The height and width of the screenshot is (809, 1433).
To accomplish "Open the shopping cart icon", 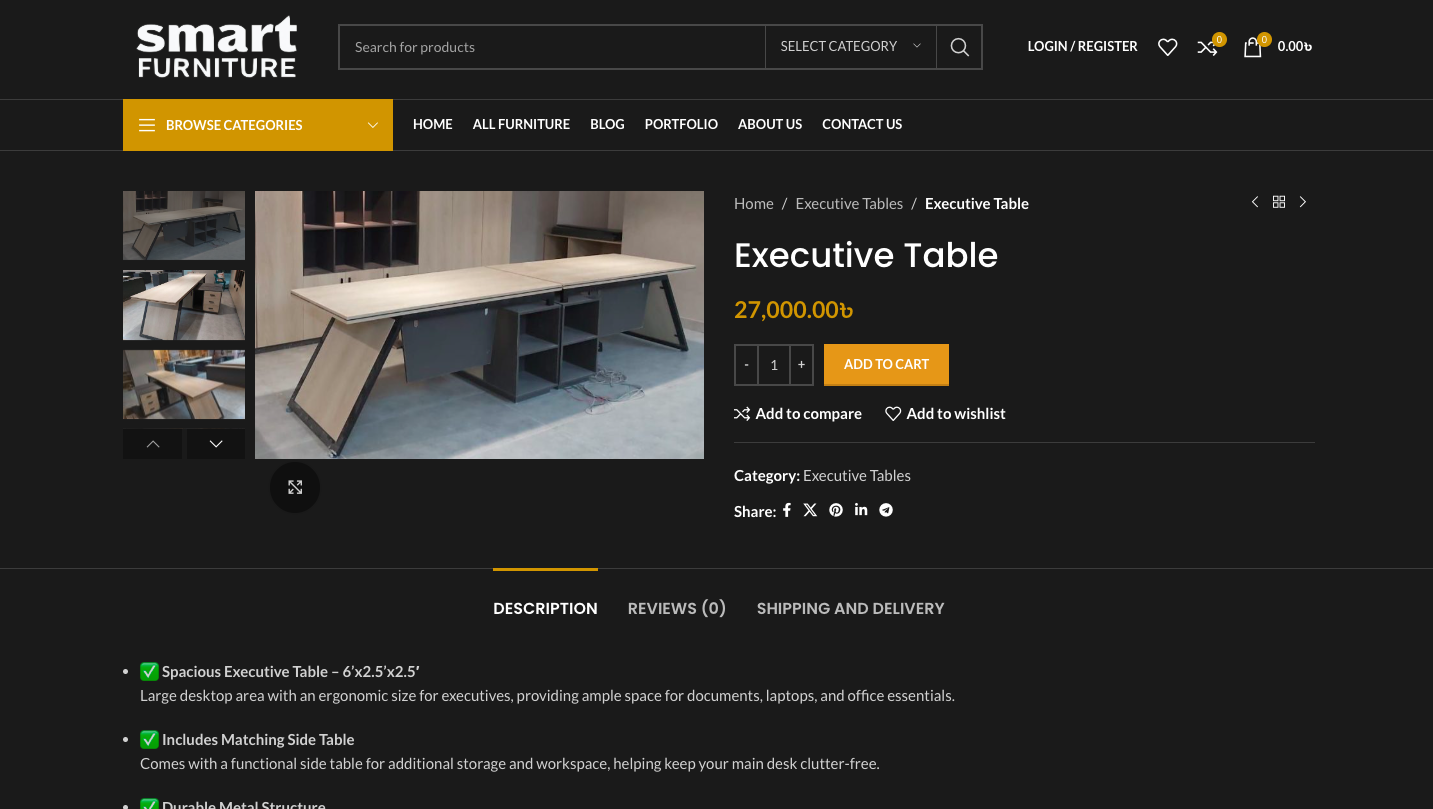I will (x=1253, y=47).
